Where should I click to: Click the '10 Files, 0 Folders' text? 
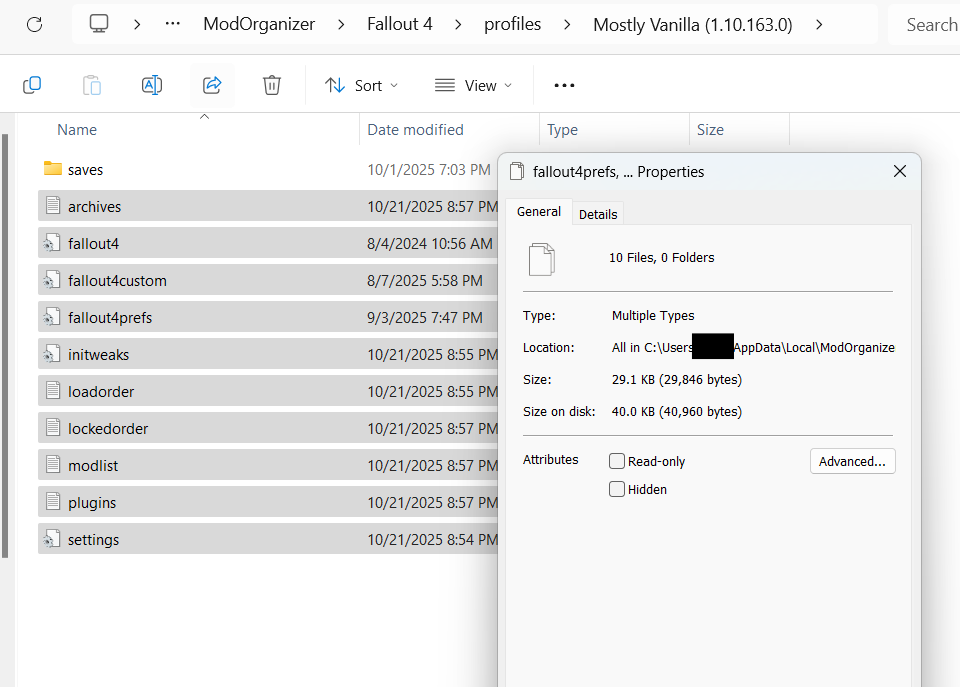661,257
